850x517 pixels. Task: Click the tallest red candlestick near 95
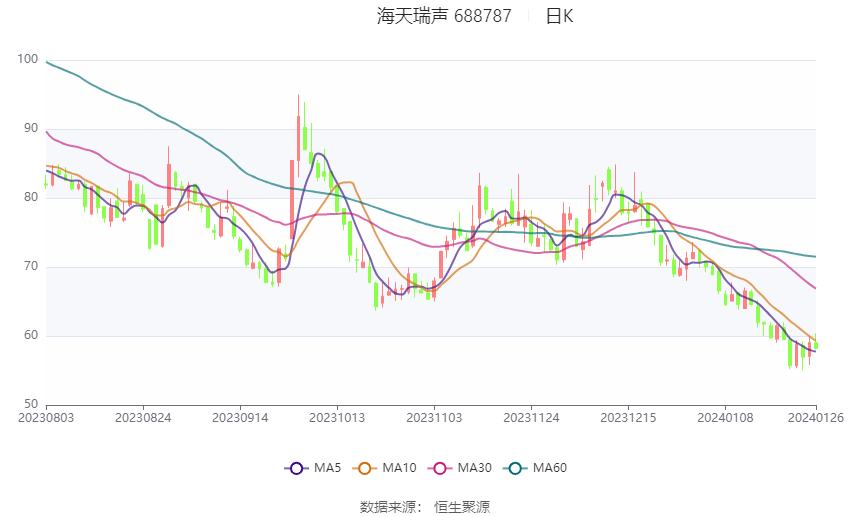click(x=298, y=135)
